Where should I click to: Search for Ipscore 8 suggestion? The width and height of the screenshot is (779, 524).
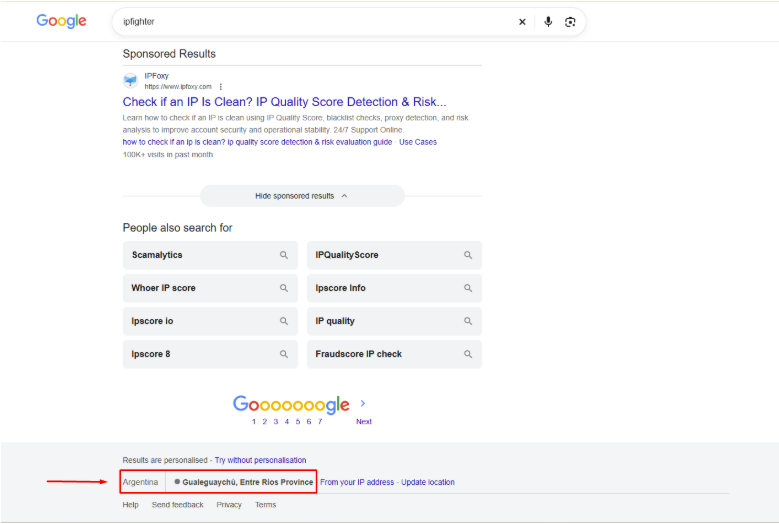pos(210,354)
